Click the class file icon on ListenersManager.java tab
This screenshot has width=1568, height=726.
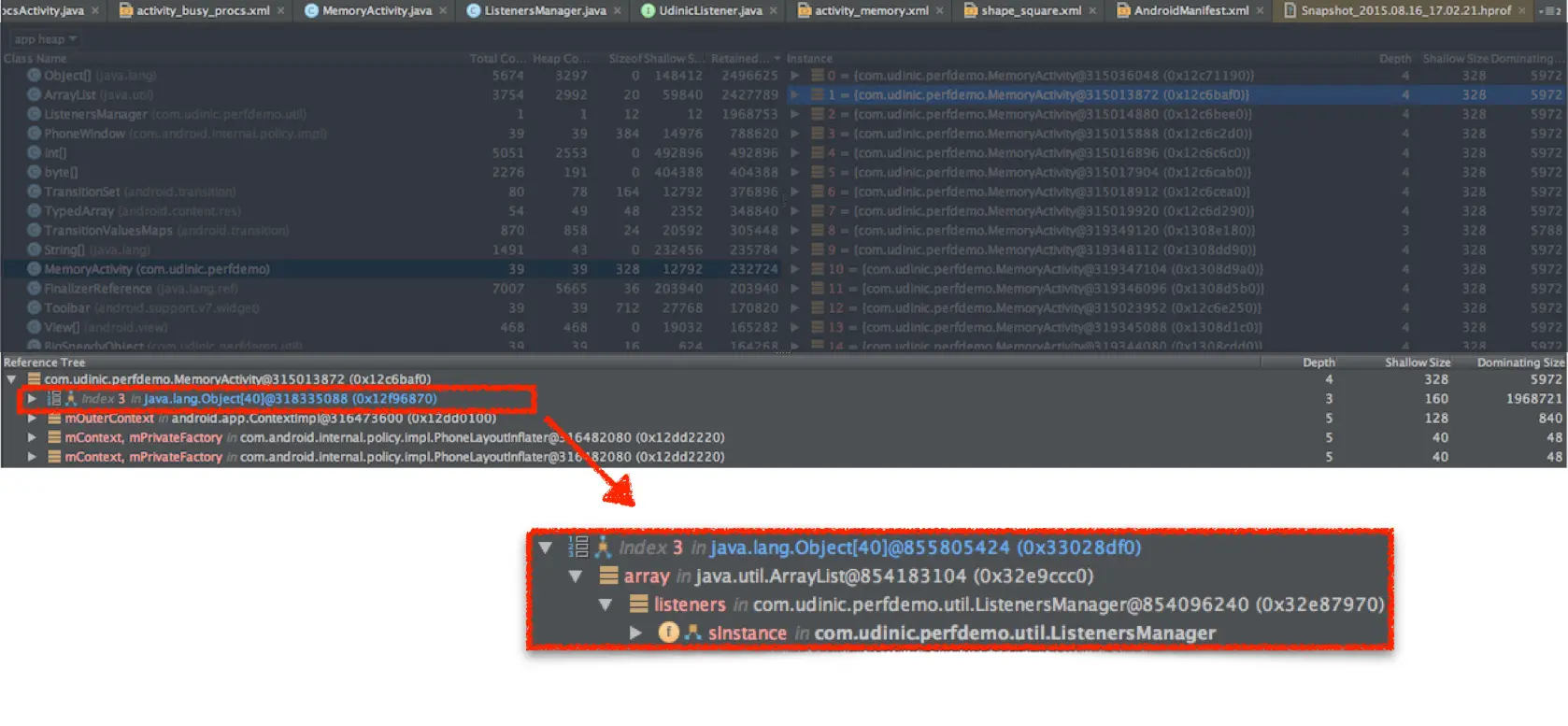coord(473,10)
